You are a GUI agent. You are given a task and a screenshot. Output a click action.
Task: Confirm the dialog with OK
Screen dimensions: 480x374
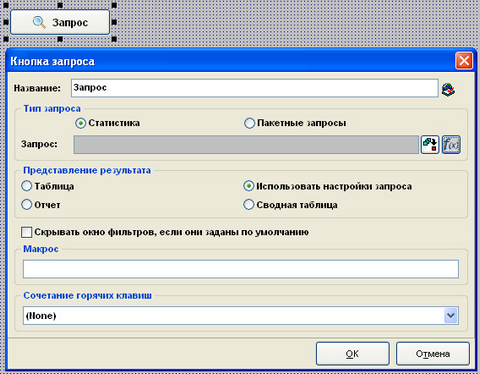353,354
